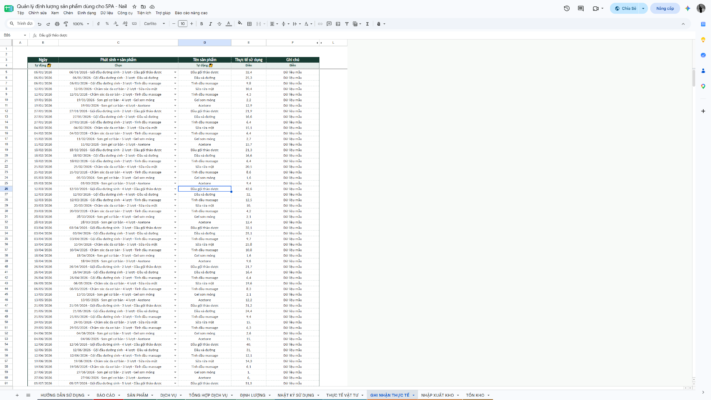
Task: Click the Chia sẻ share button
Action: coord(625,8)
